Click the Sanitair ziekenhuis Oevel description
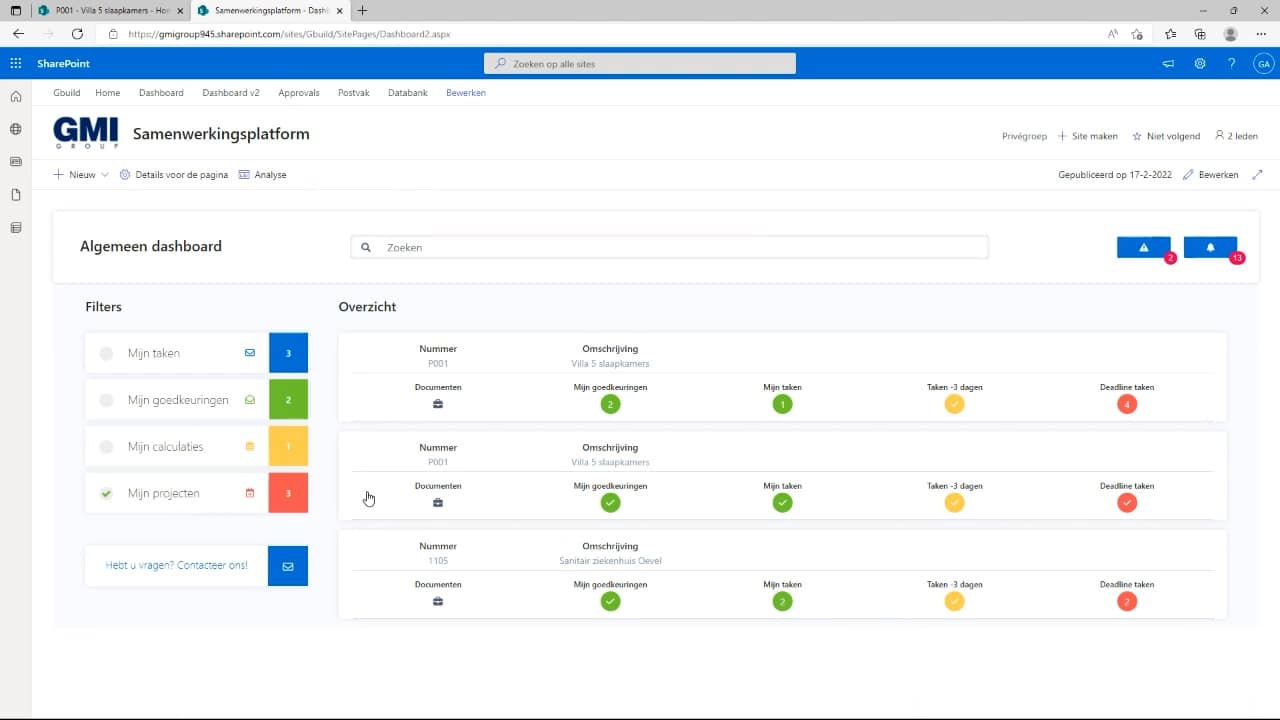 pyautogui.click(x=610, y=561)
